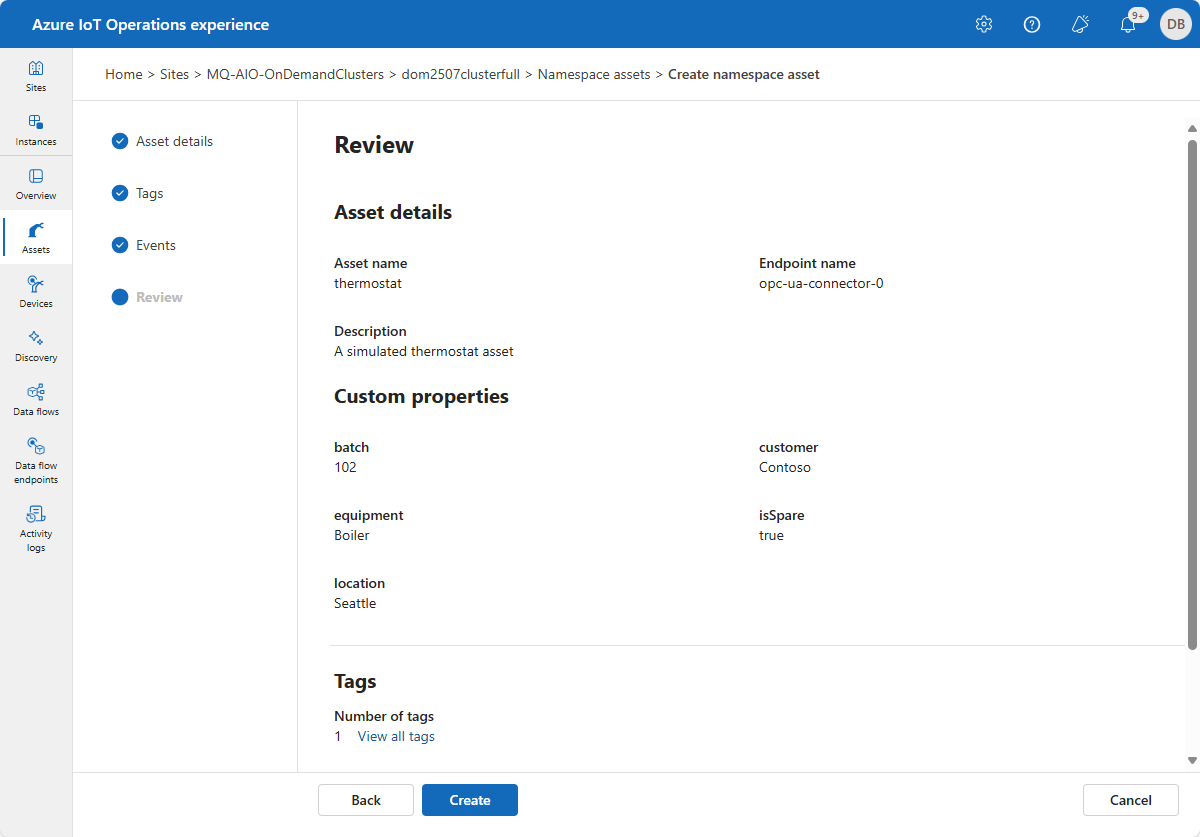Click the Asset details step checkmark
Screen dimensions: 1200x837
coord(120,141)
